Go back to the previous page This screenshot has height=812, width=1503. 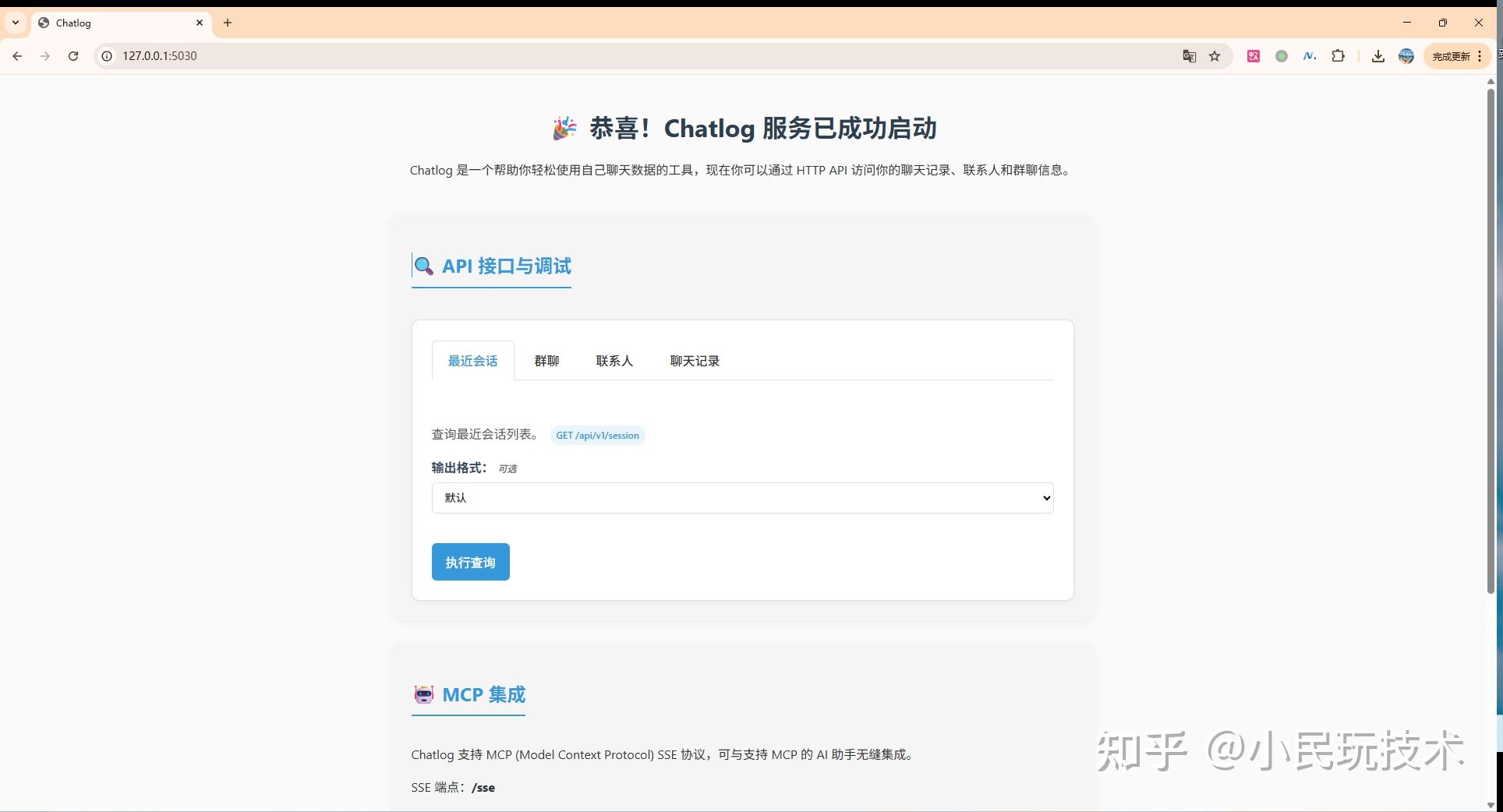[17, 55]
